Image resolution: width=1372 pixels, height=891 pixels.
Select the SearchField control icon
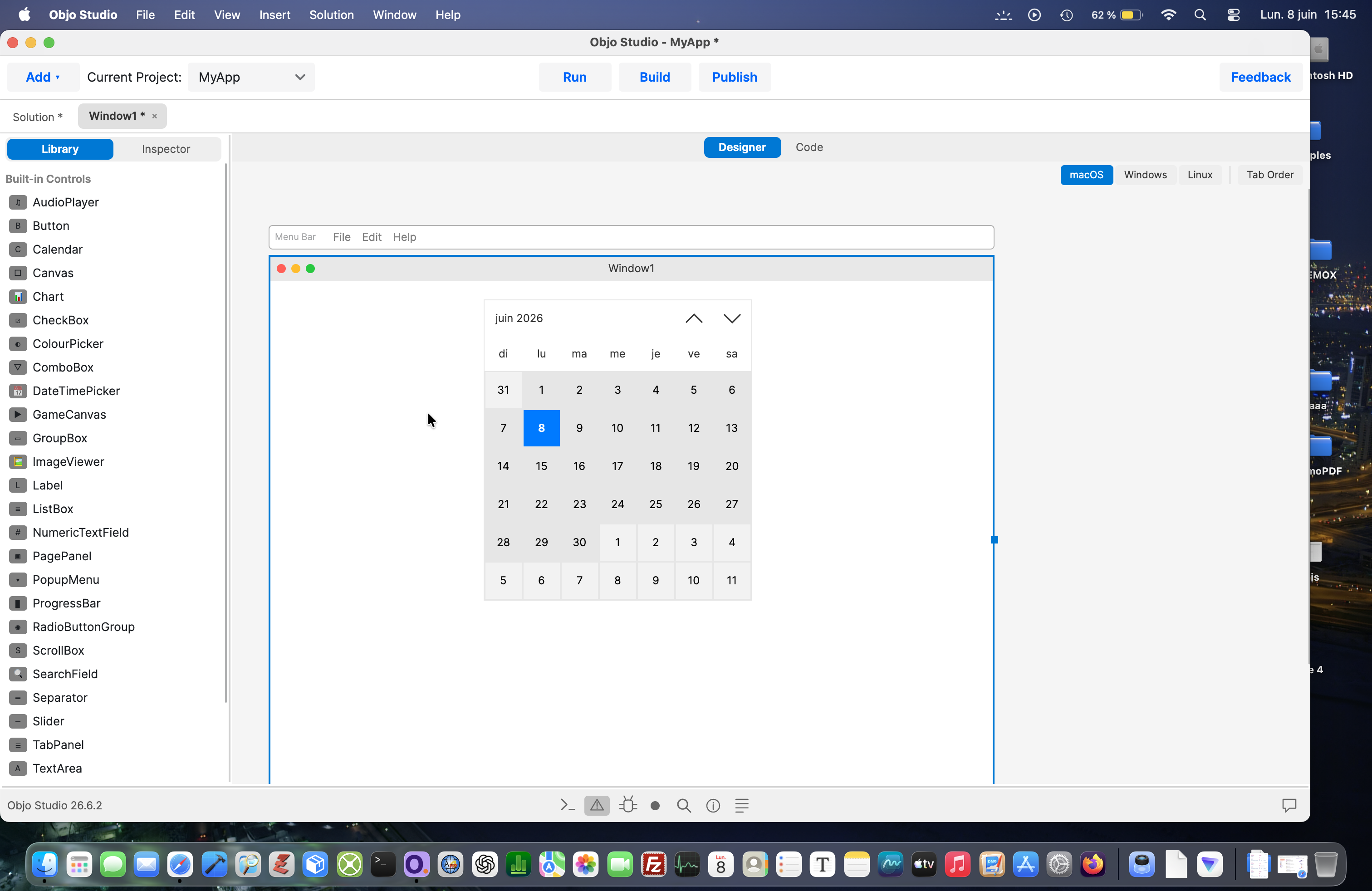pos(18,674)
